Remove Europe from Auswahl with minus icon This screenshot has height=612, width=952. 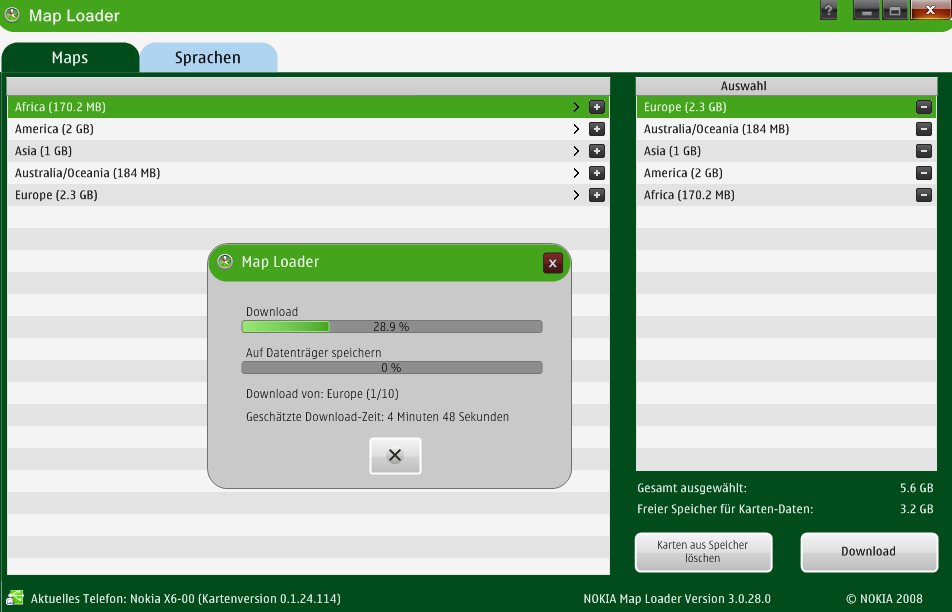pos(923,107)
